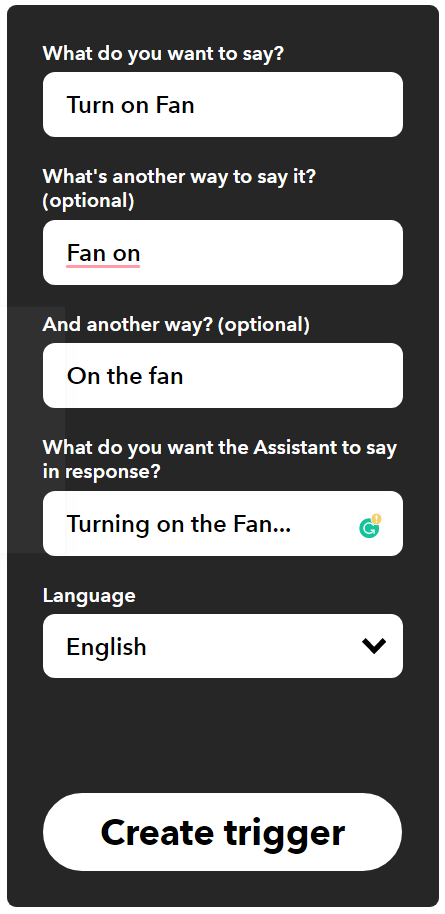Open the Language dropdown showing English
The height and width of the screenshot is (914, 445).
[x=223, y=646]
